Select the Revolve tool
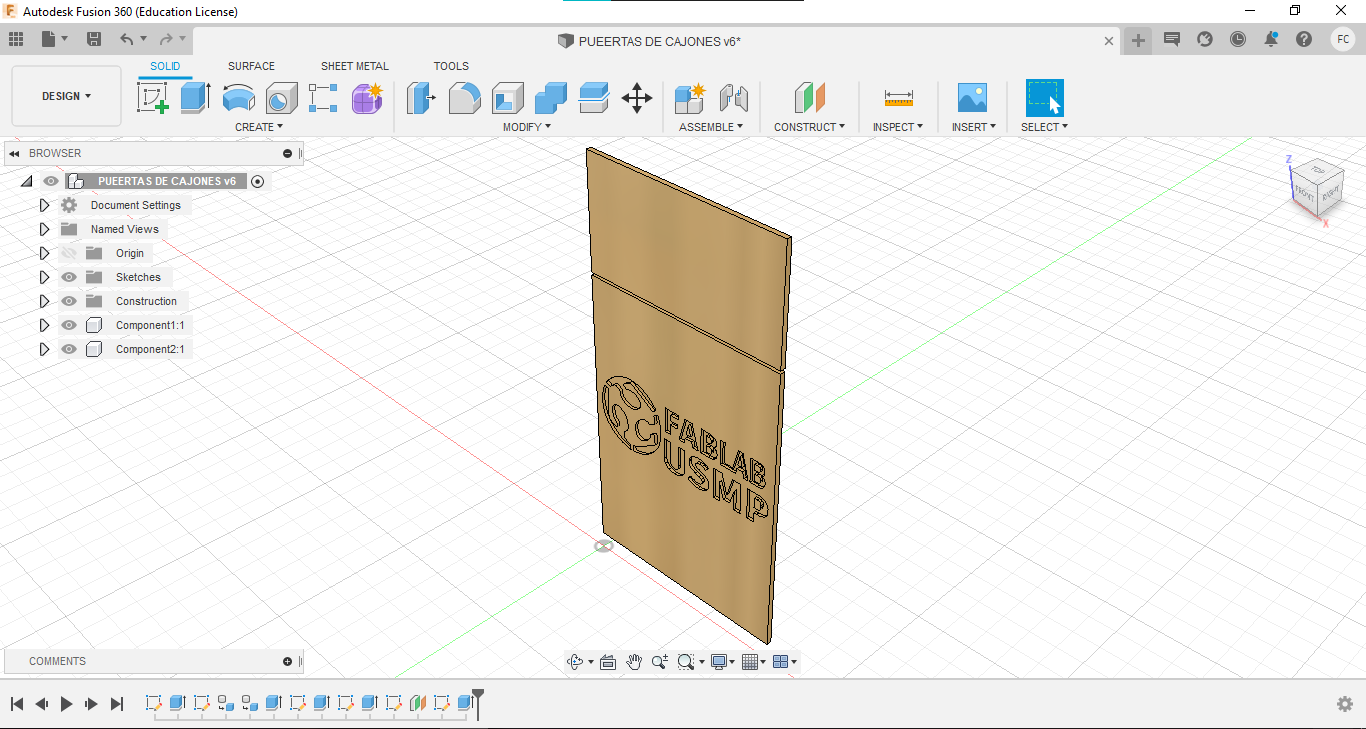 [x=238, y=98]
